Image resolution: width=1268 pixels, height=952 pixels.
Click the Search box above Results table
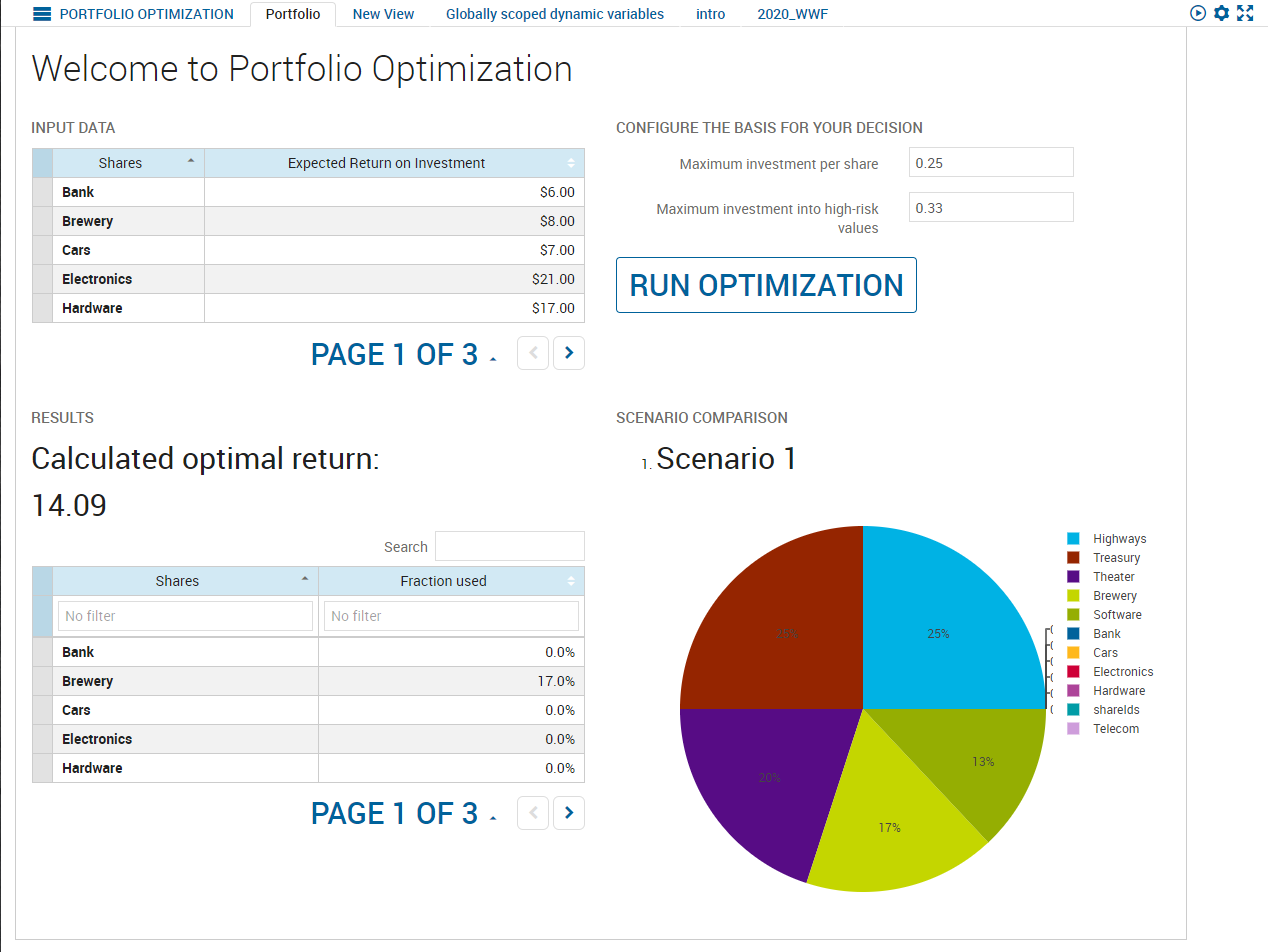coord(509,546)
